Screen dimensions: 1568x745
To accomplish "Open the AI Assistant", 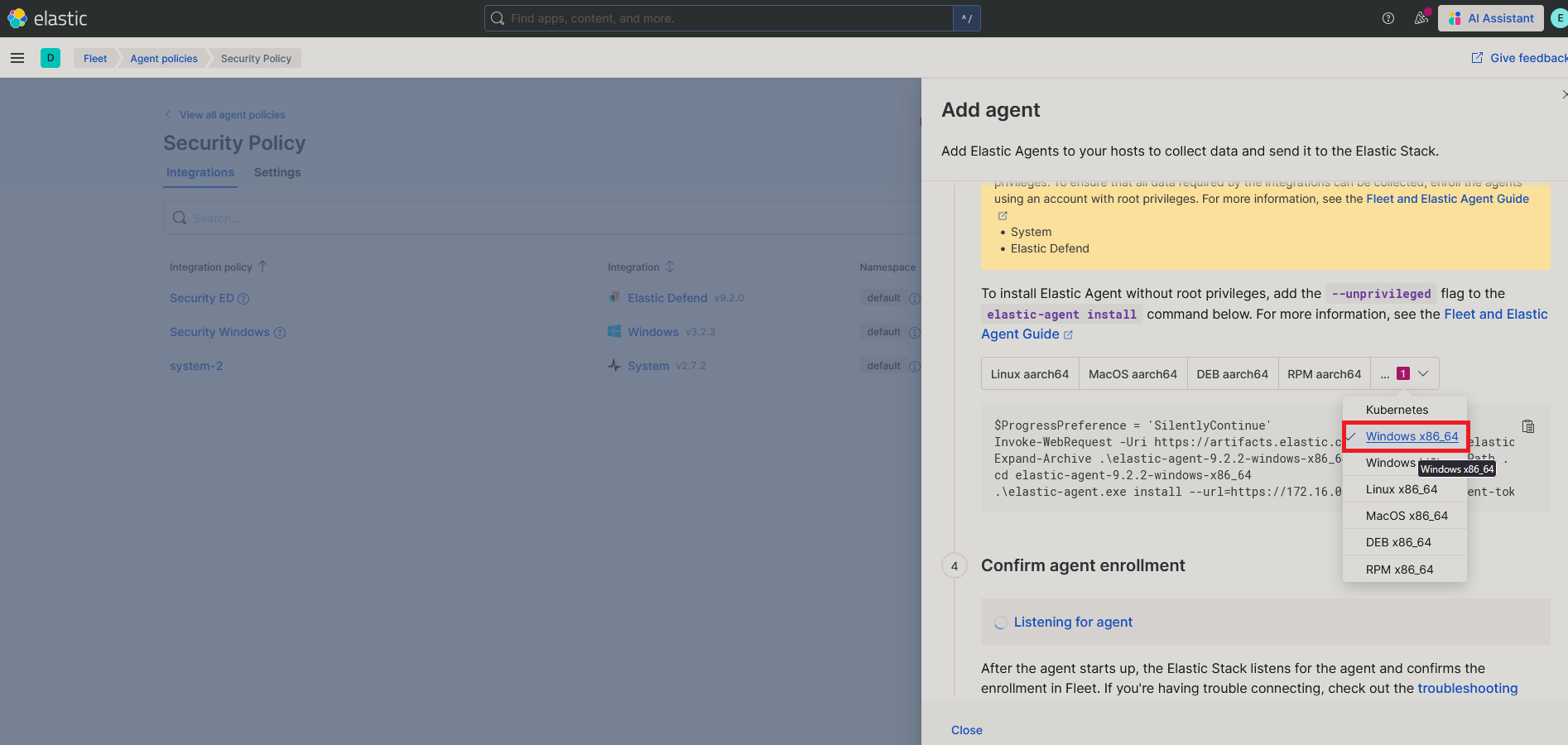I will tap(1491, 18).
